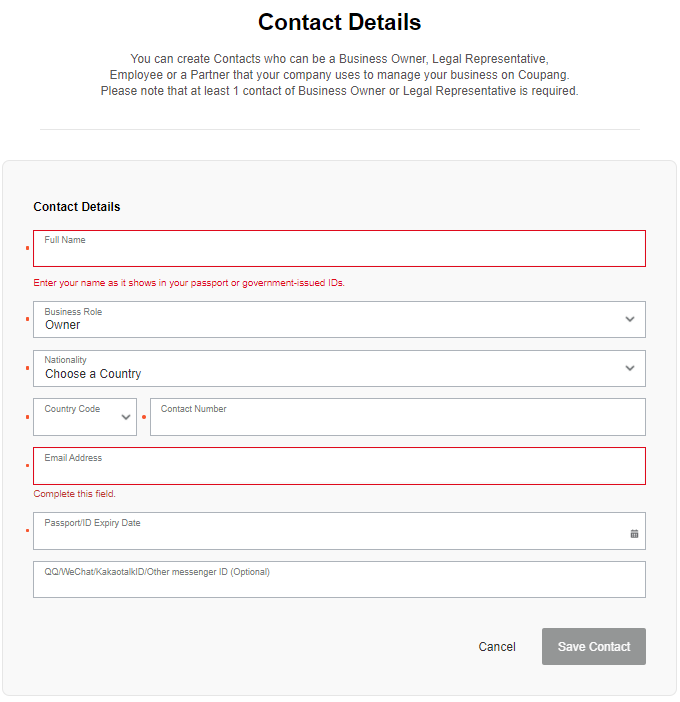Click the required marker beside Full Name

tap(27, 247)
